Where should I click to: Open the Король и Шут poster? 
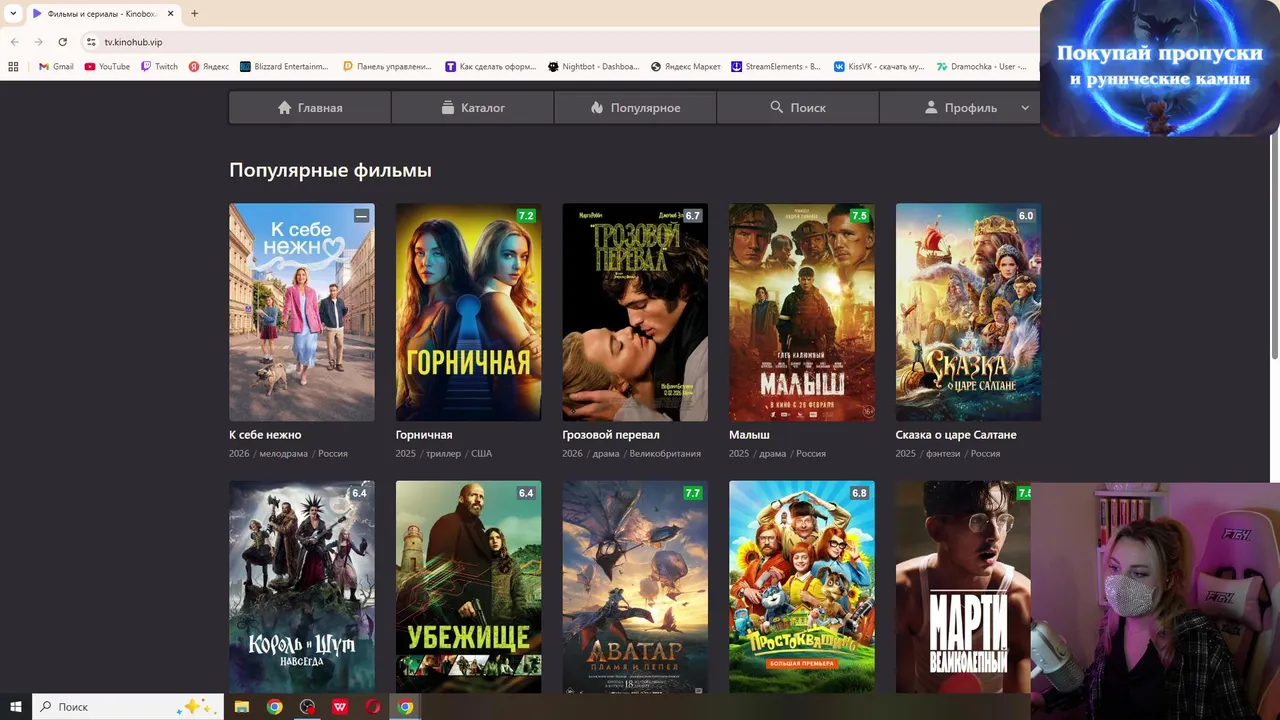[302, 587]
